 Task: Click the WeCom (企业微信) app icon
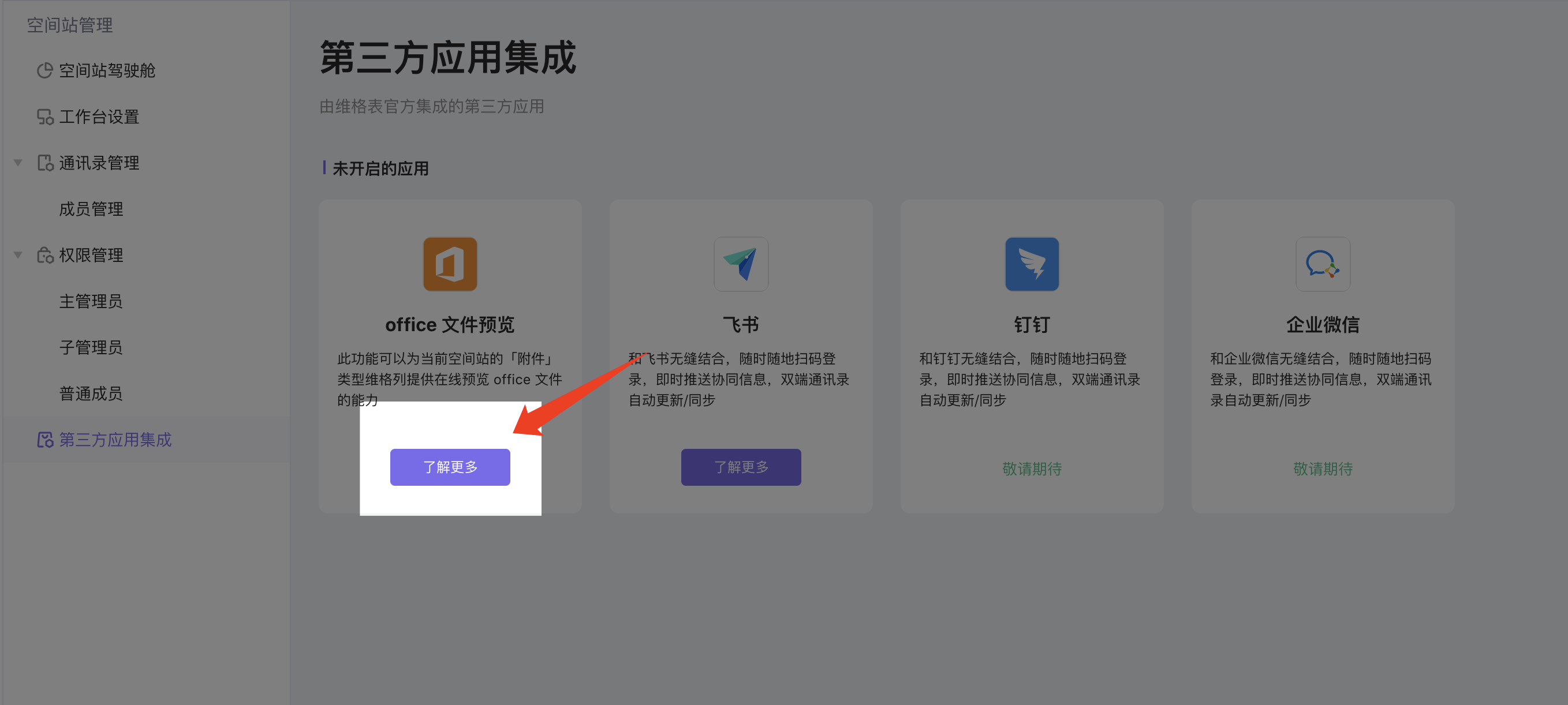pyautogui.click(x=1323, y=264)
